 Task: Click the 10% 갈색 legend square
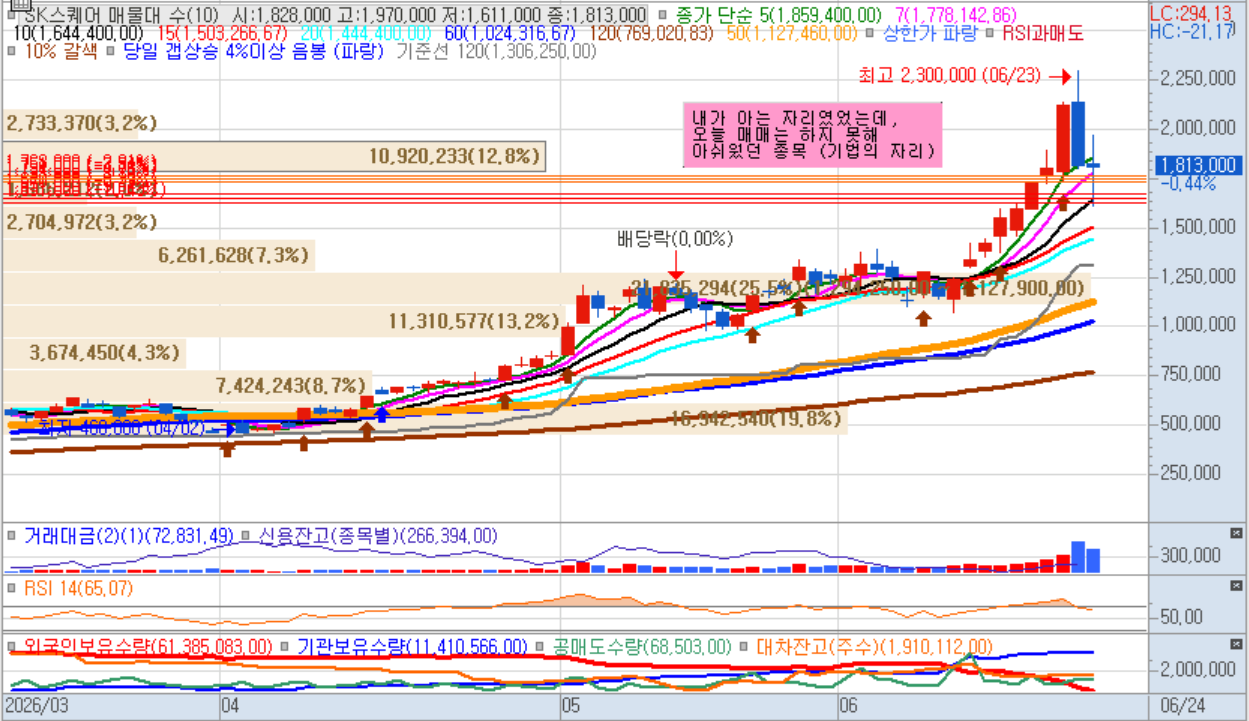click(10, 50)
